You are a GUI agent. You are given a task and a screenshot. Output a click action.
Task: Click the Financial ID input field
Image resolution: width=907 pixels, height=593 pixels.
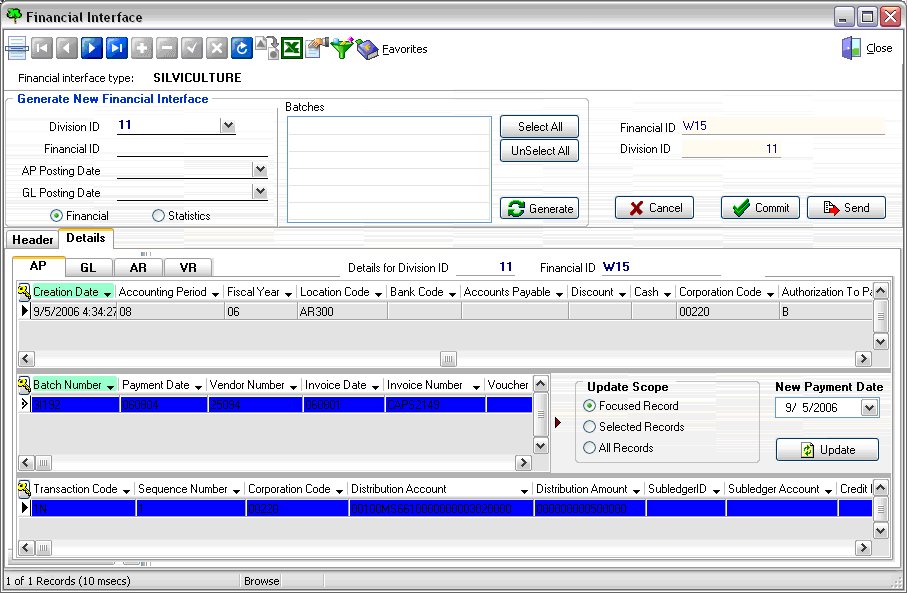192,149
